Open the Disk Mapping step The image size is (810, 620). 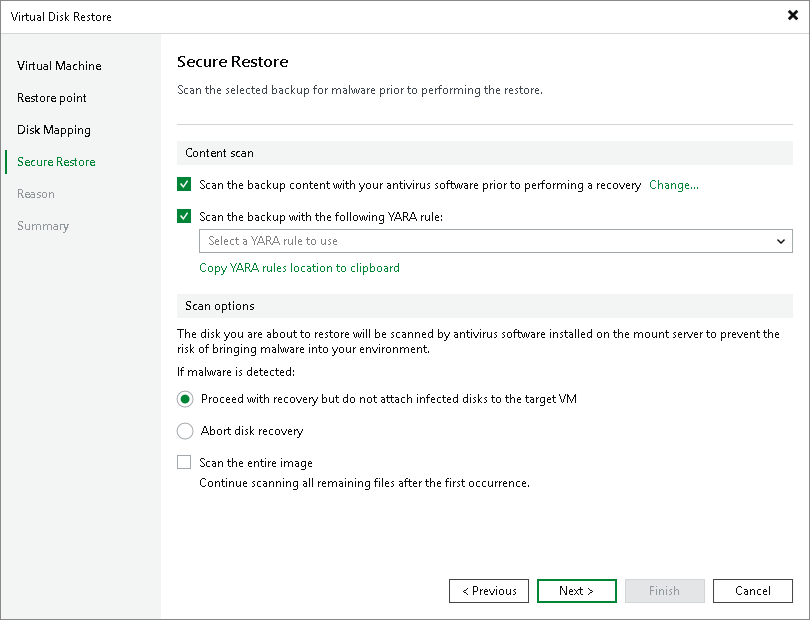(x=54, y=129)
